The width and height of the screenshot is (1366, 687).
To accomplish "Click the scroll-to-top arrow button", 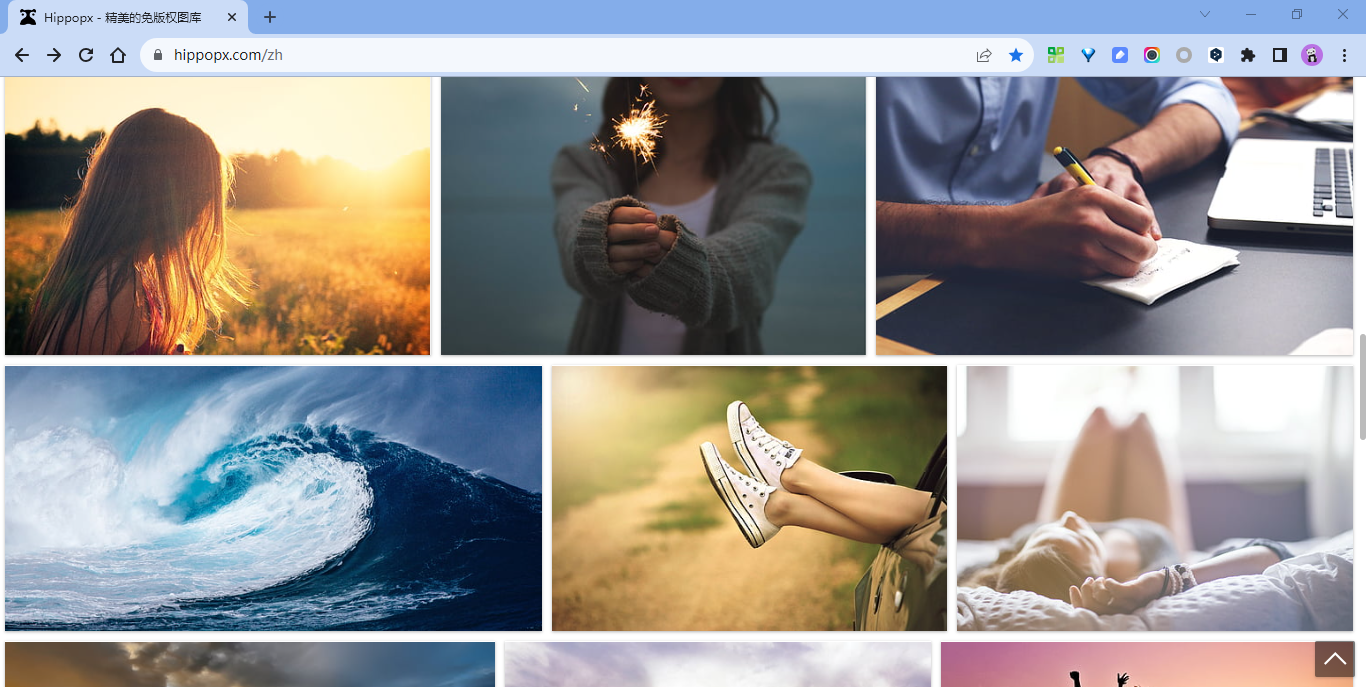I will [x=1335, y=659].
